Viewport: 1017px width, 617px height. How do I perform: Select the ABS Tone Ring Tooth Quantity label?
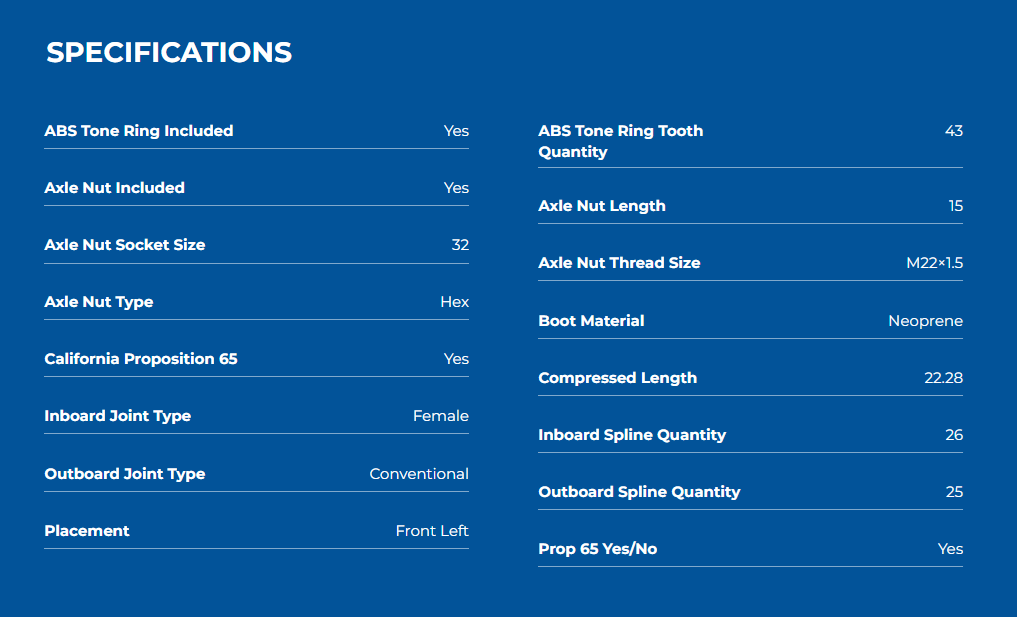point(620,141)
